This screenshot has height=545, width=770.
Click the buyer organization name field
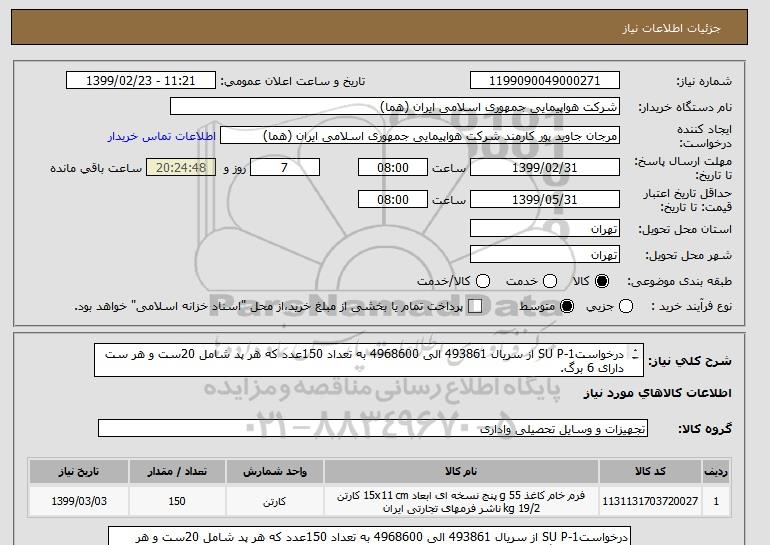pos(395,107)
